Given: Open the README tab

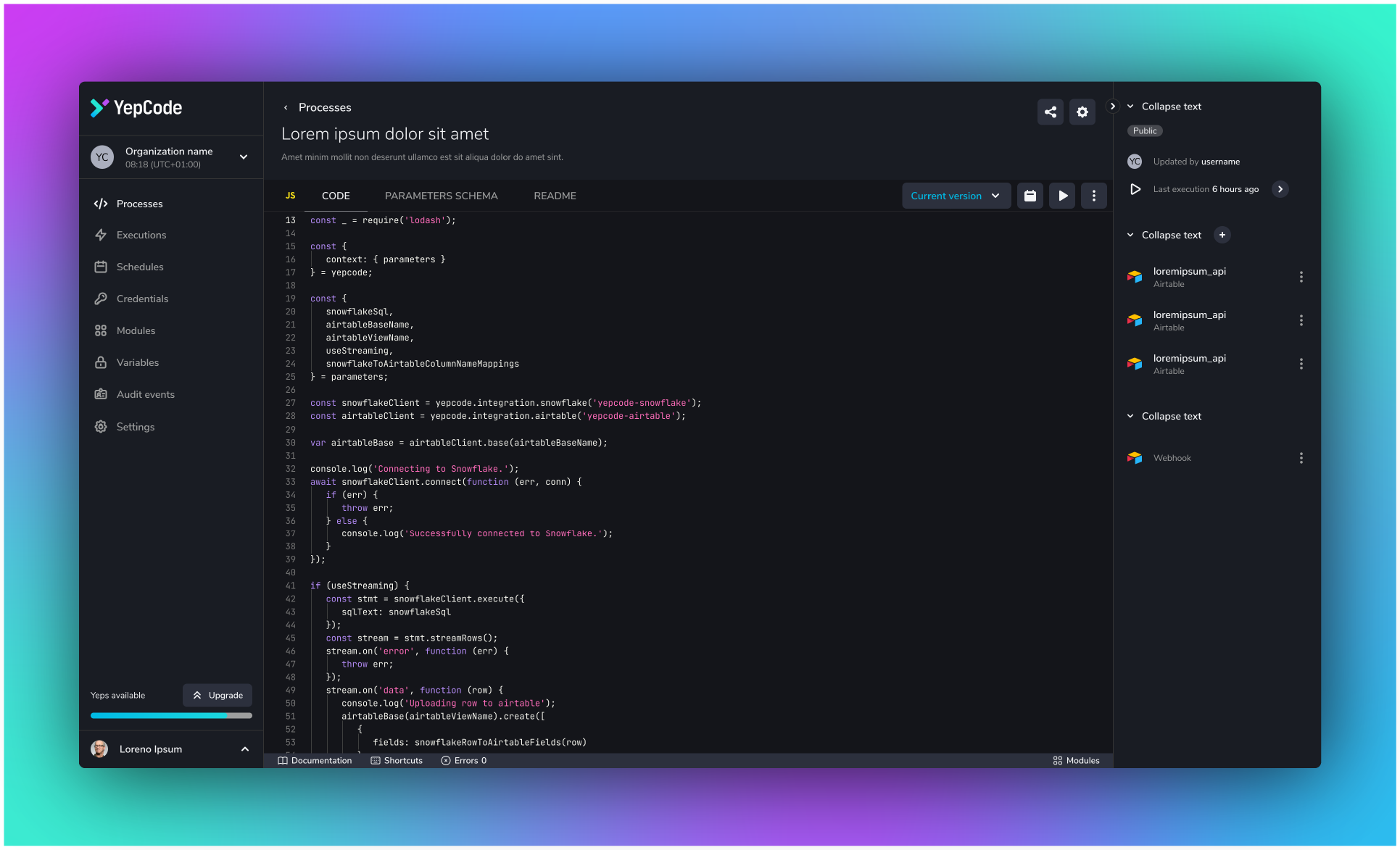Looking at the screenshot, I should click(x=555, y=196).
